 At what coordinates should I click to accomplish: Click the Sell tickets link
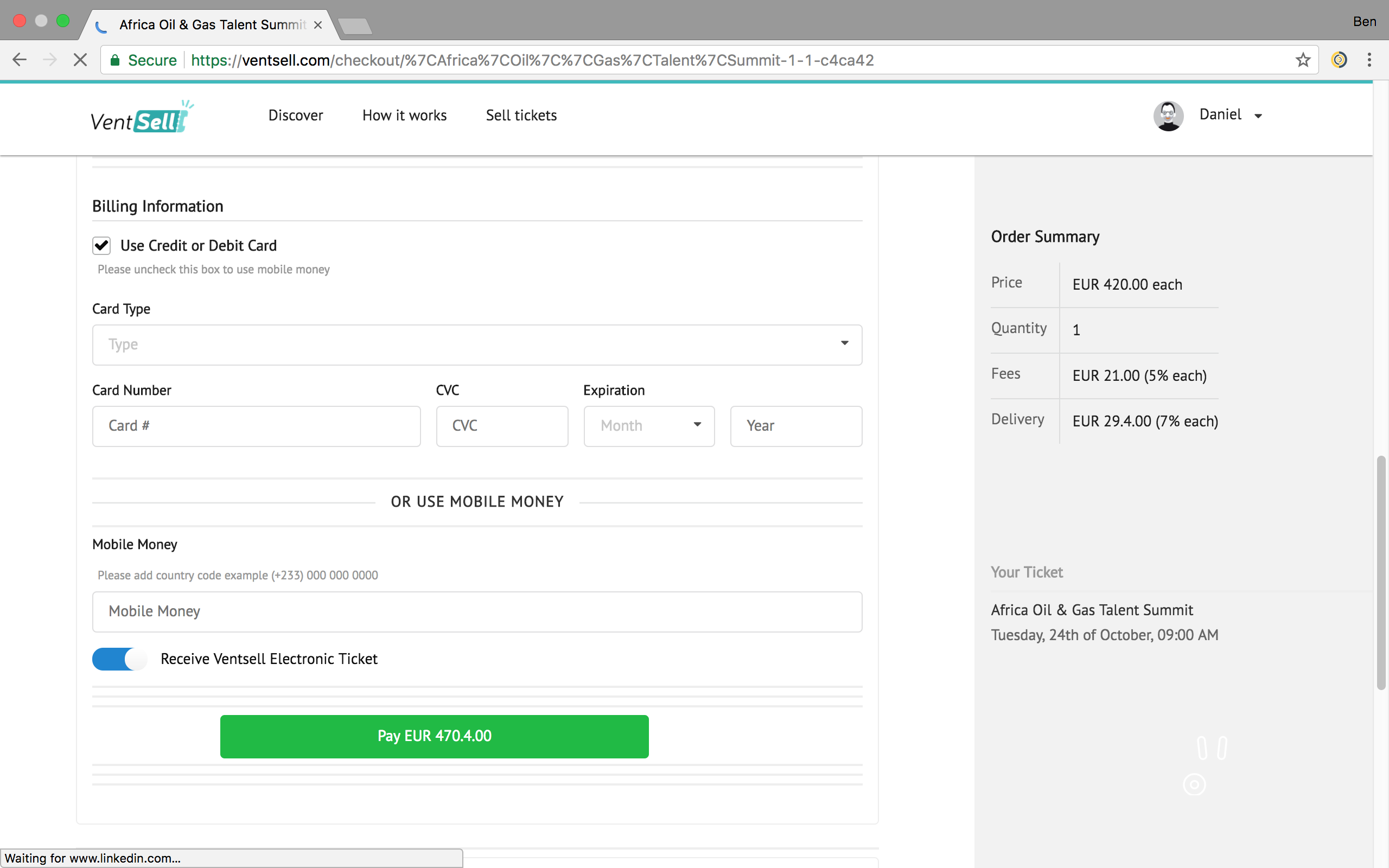(520, 116)
